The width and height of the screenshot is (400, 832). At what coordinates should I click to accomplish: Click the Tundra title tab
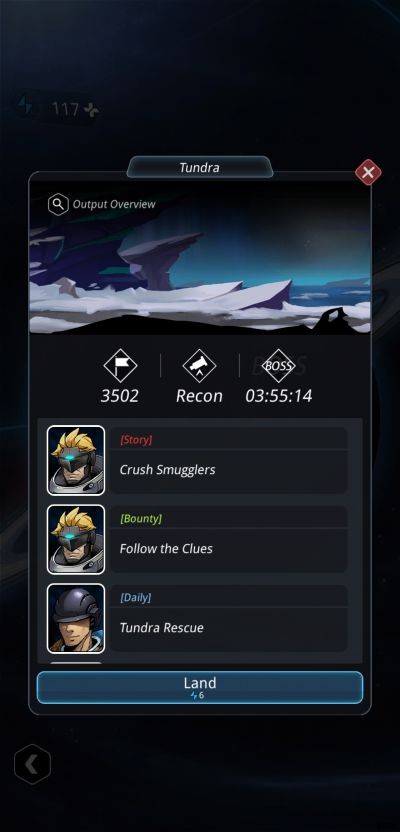click(x=199, y=168)
